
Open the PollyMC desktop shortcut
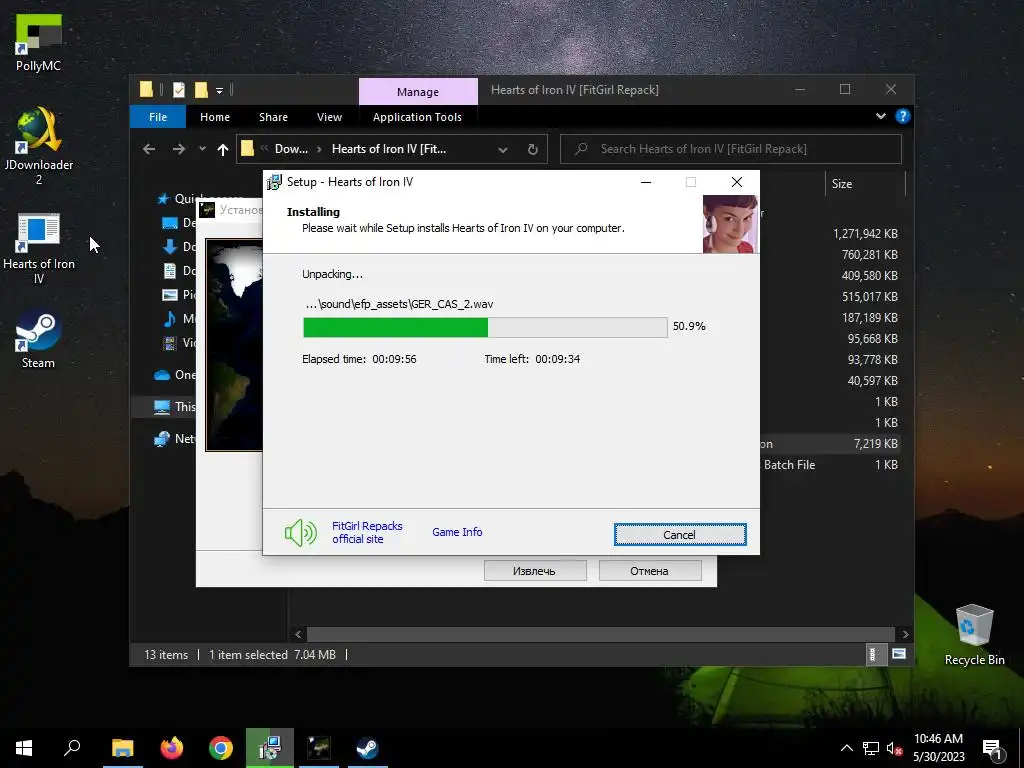coord(39,43)
